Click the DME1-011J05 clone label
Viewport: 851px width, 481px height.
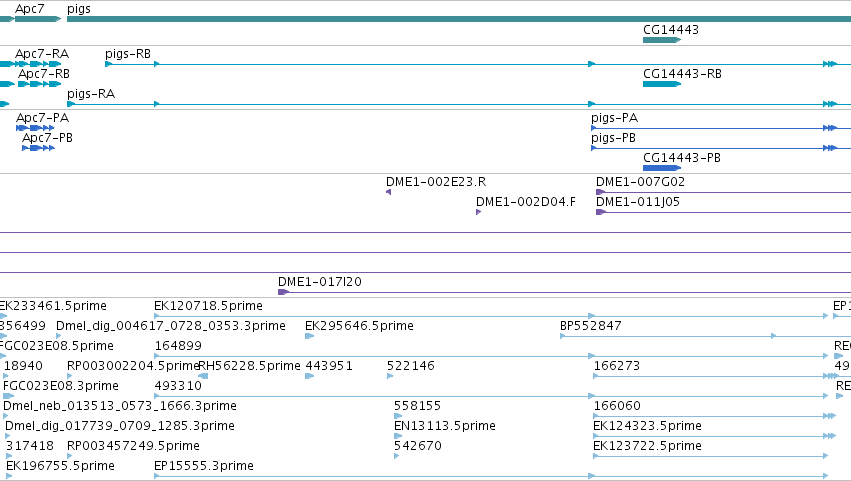coord(638,202)
